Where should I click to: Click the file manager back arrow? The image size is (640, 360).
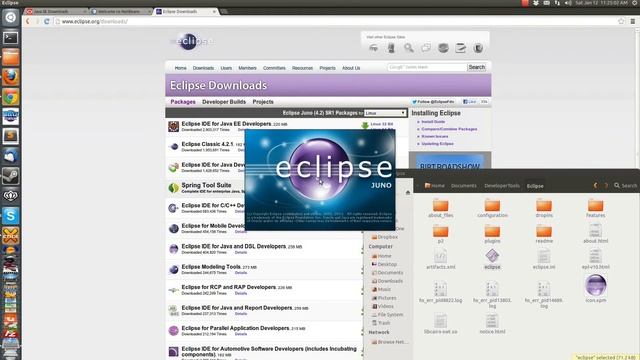(596, 186)
